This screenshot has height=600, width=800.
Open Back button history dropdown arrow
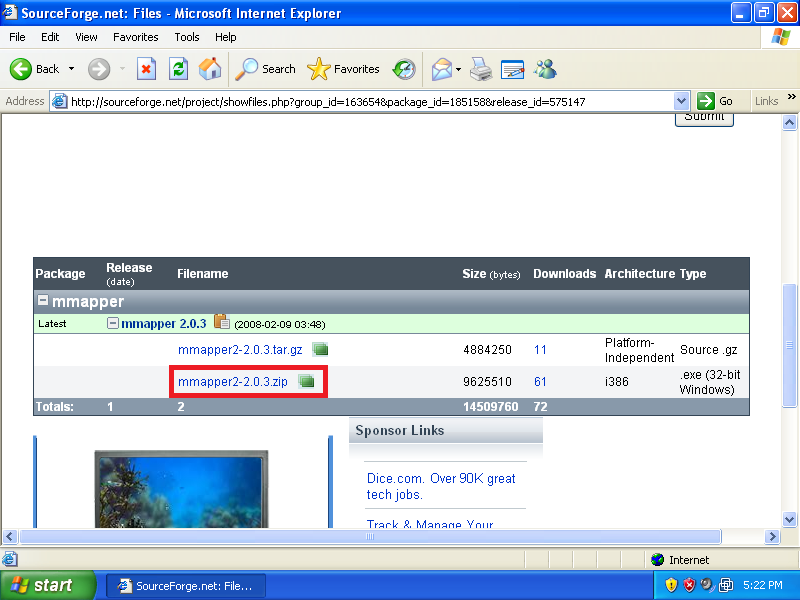(71, 69)
